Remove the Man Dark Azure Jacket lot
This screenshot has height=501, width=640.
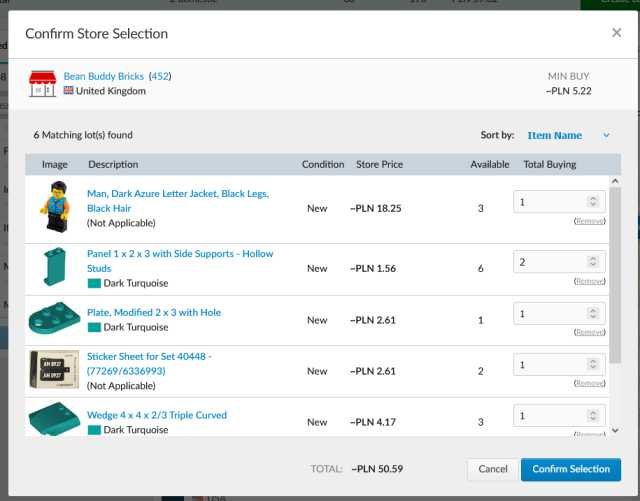click(x=589, y=220)
